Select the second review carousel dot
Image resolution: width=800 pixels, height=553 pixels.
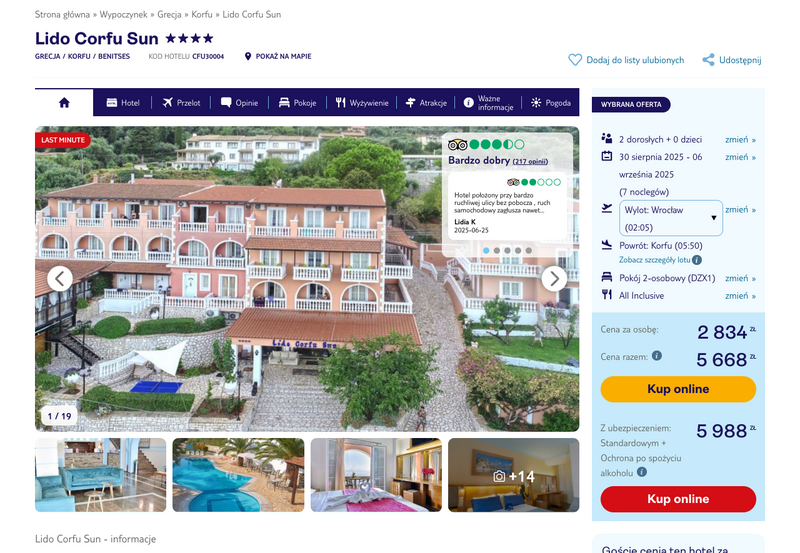(496, 250)
